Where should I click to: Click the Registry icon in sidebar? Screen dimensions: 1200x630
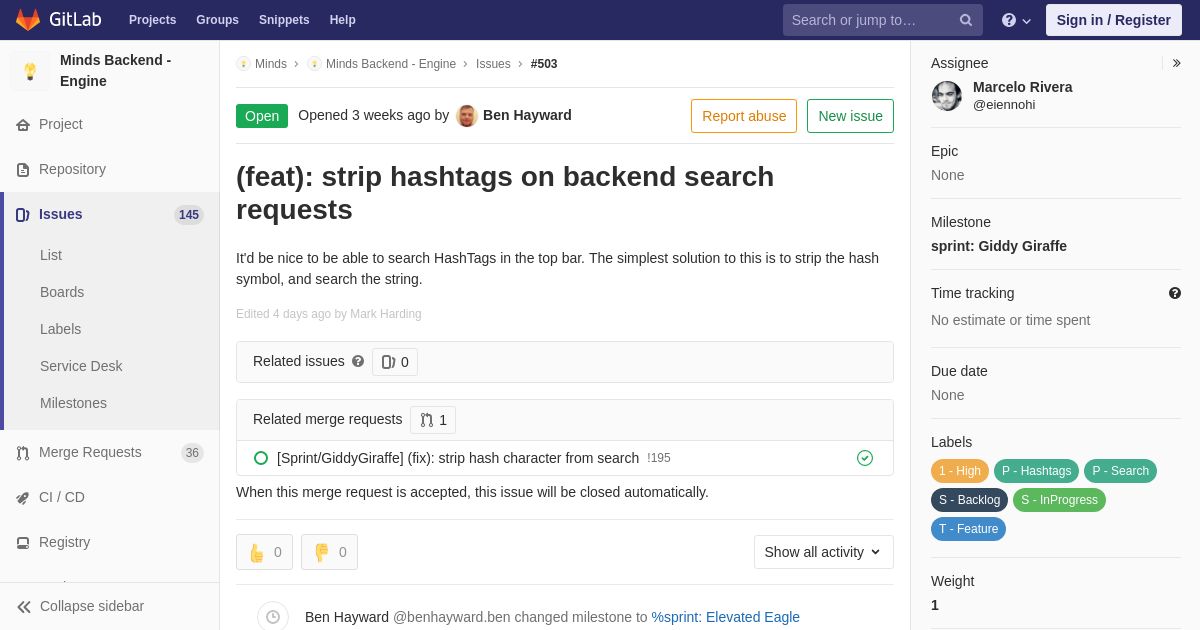23,543
